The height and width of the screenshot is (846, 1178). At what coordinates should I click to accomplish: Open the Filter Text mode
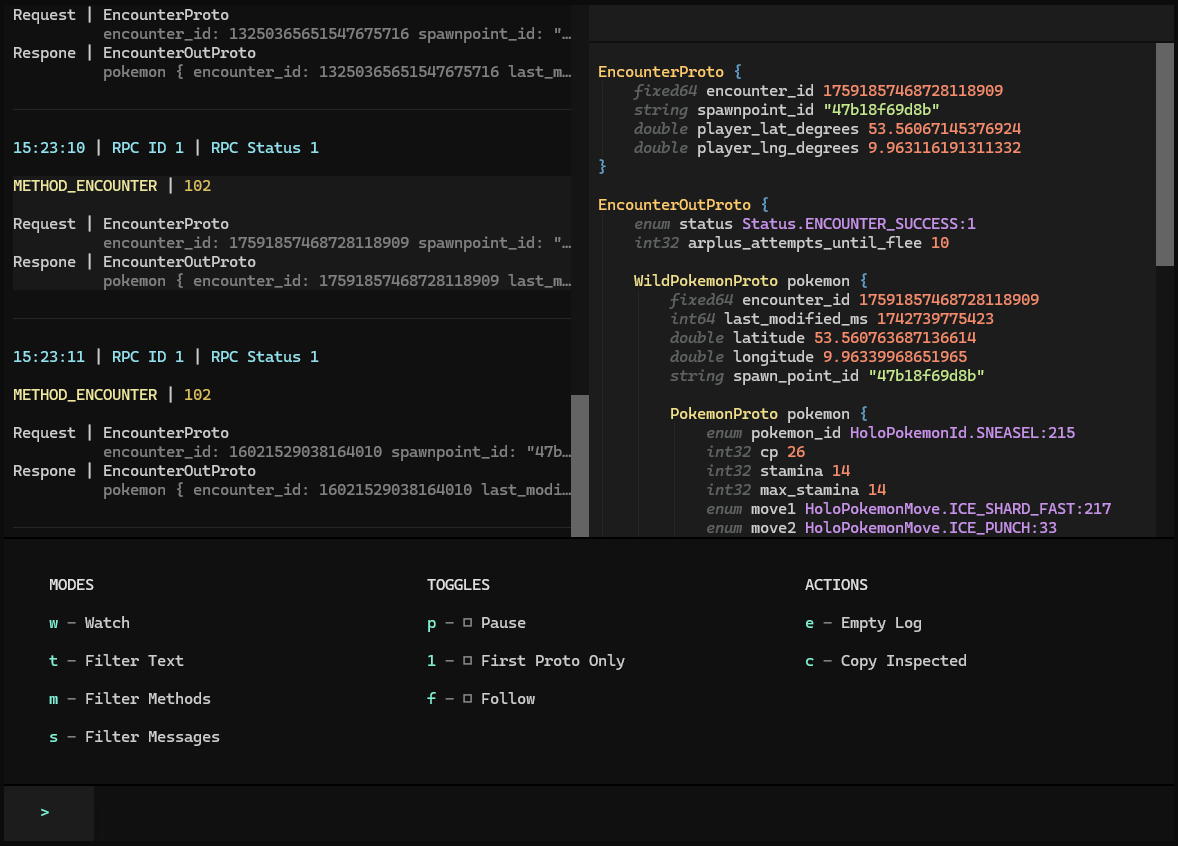123,660
